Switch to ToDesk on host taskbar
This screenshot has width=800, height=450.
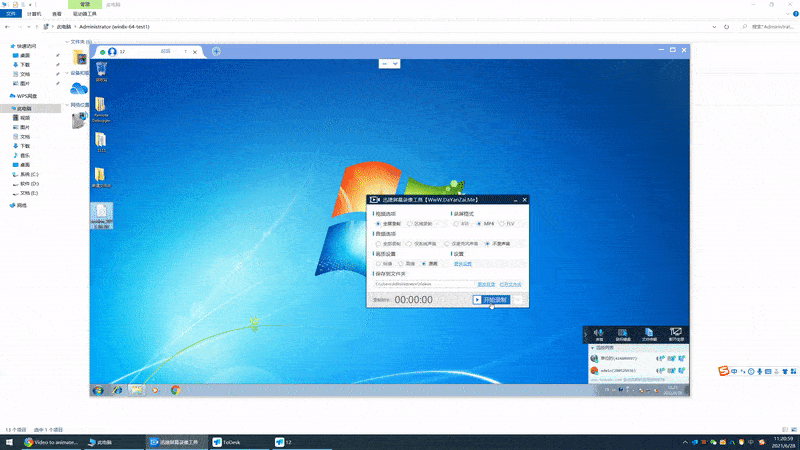pos(239,442)
